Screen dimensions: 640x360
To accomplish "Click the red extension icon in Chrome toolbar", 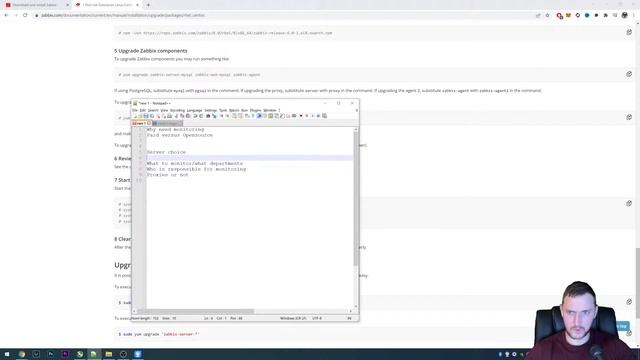I will pyautogui.click(x=559, y=16).
